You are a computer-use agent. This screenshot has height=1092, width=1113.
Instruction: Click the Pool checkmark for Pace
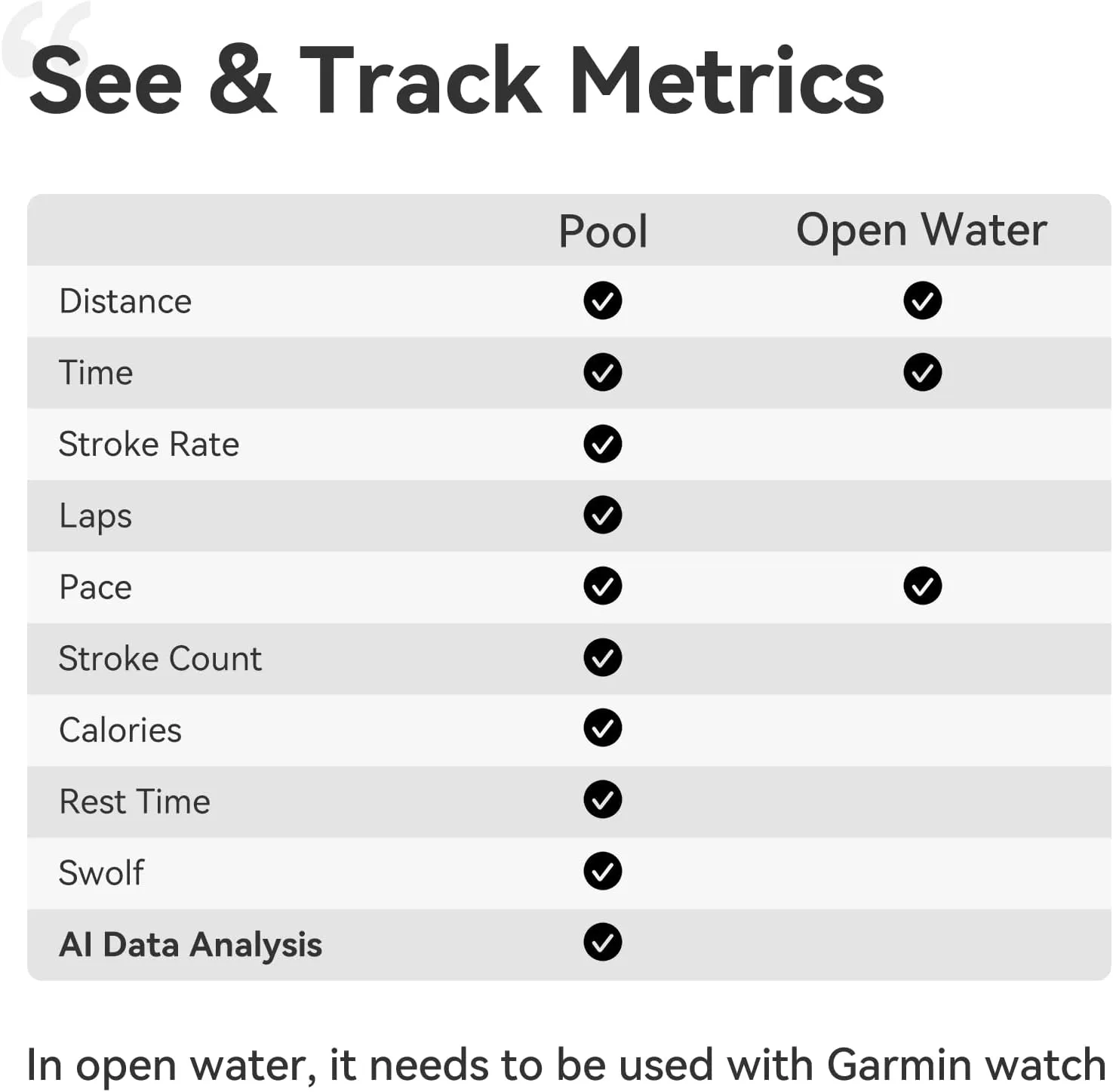(x=602, y=586)
